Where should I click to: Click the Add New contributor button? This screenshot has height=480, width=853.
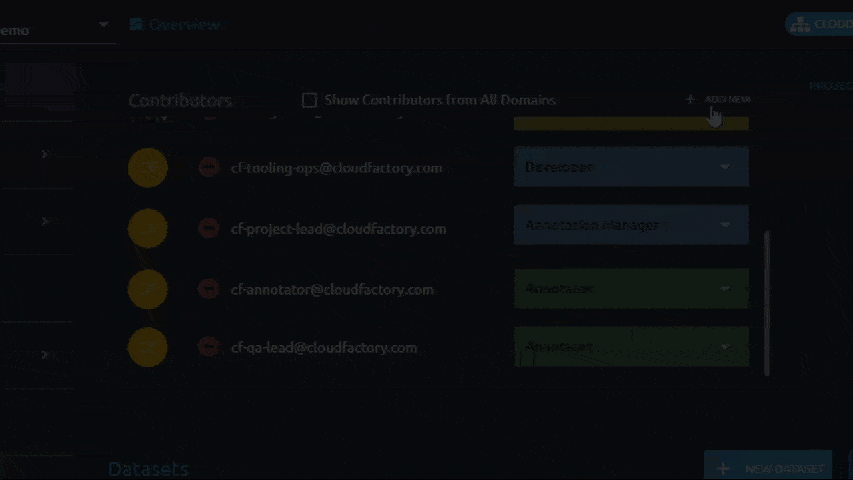(718, 99)
